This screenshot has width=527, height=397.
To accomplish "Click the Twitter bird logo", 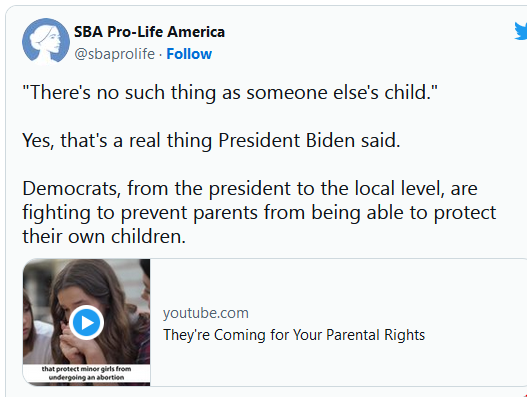I will click(x=521, y=31).
